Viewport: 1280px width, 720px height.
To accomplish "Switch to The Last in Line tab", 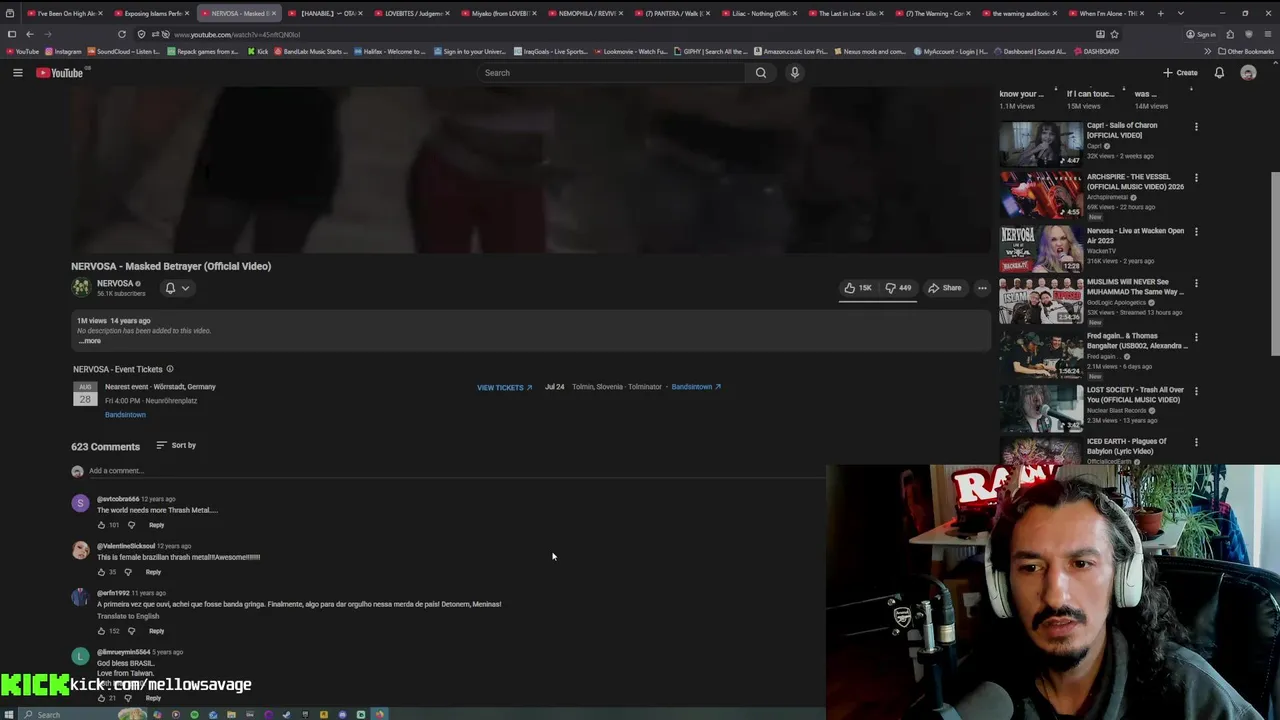I will (848, 13).
